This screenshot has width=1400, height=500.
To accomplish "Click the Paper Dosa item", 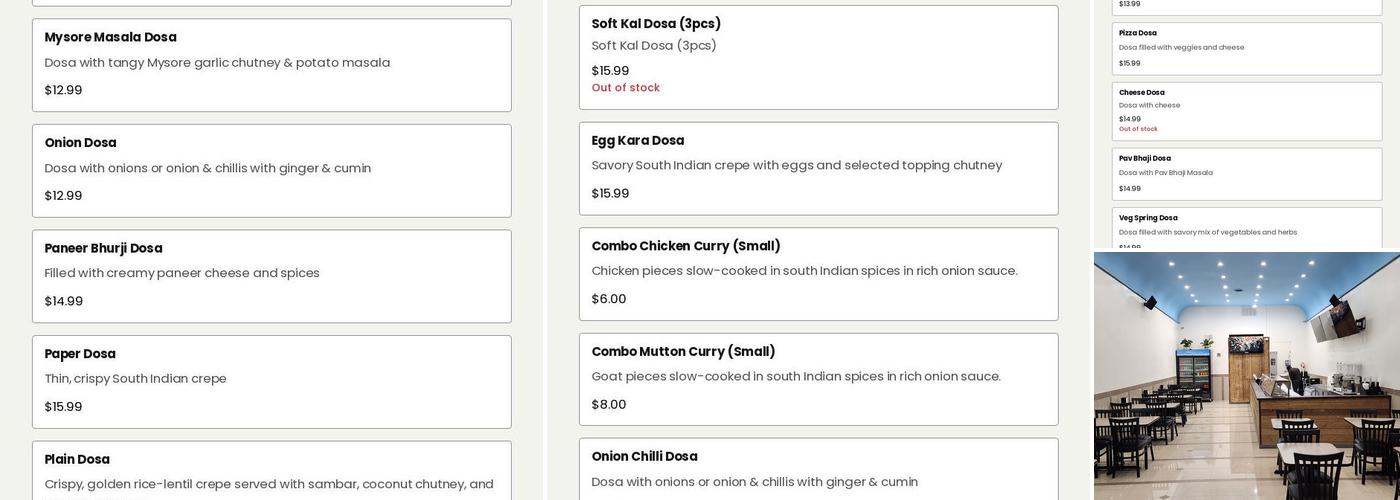I will (x=271, y=381).
